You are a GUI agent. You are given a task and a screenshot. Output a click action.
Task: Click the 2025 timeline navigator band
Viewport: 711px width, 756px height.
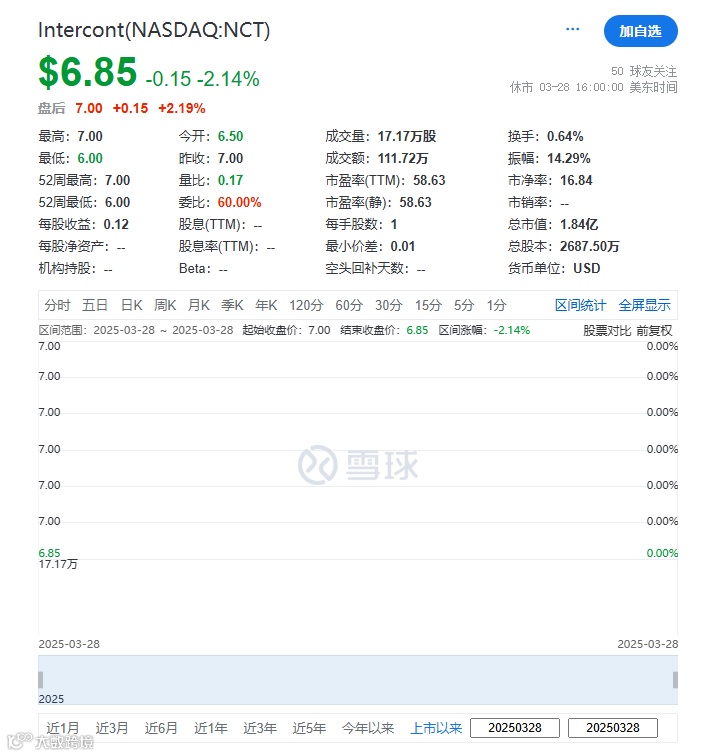[358, 680]
